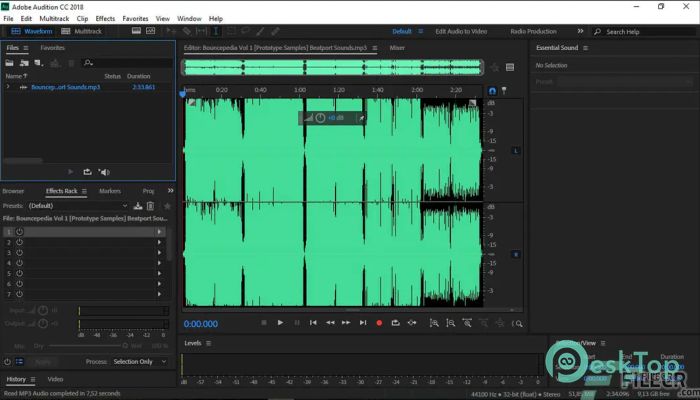Image resolution: width=700 pixels, height=400 pixels.
Task: Click the Stop playback button
Action: pos(264,322)
